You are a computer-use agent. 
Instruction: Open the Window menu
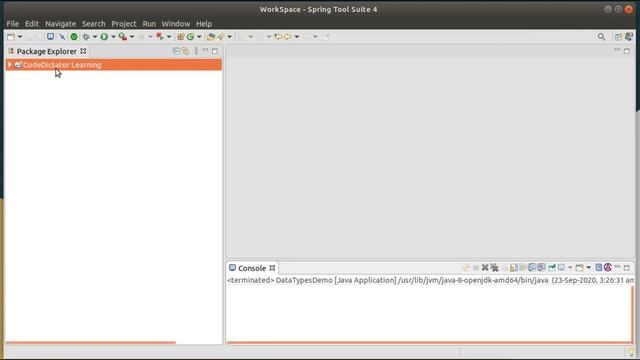point(176,24)
